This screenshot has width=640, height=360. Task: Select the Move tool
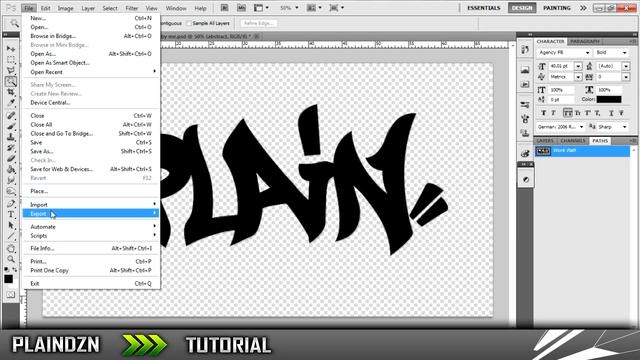(11, 49)
